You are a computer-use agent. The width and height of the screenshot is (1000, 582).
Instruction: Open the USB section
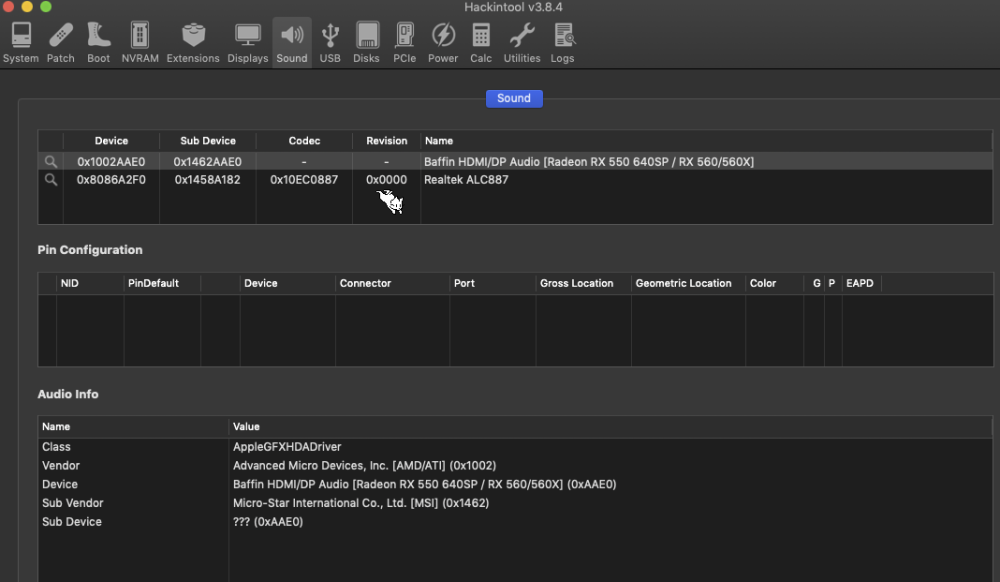point(330,43)
